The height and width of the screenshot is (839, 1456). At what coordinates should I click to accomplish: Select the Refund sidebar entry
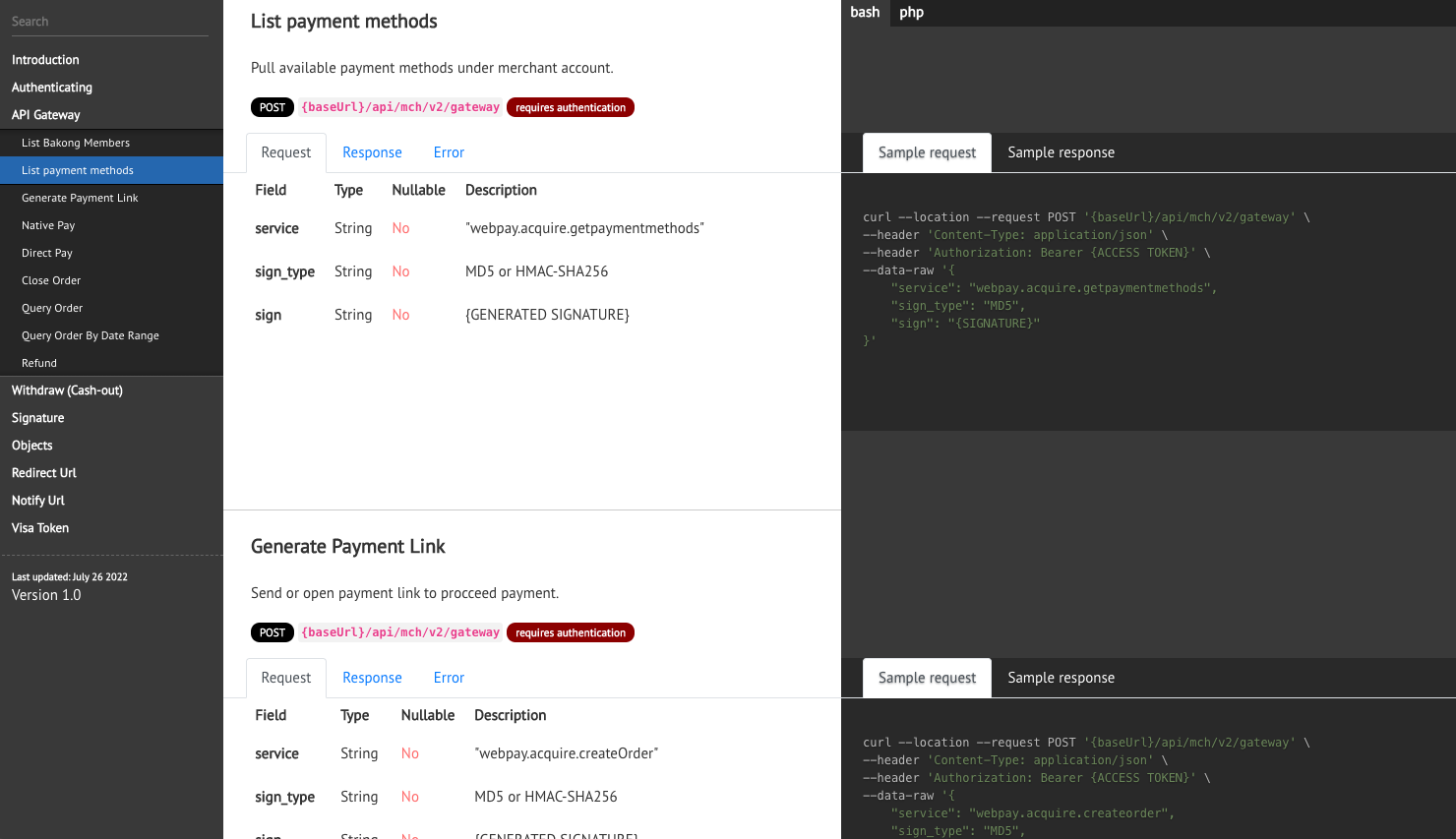39,363
